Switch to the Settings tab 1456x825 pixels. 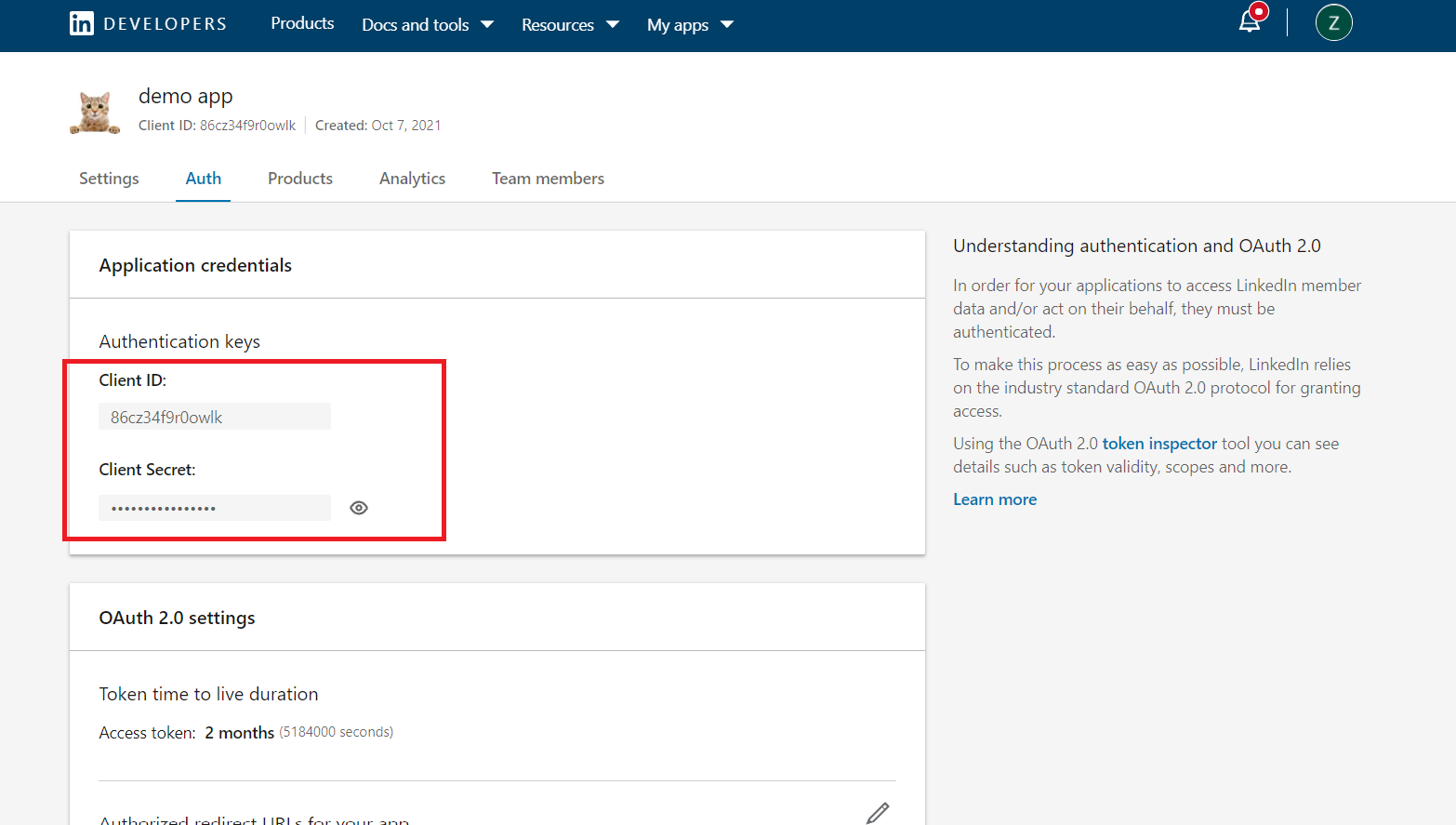[x=109, y=179]
